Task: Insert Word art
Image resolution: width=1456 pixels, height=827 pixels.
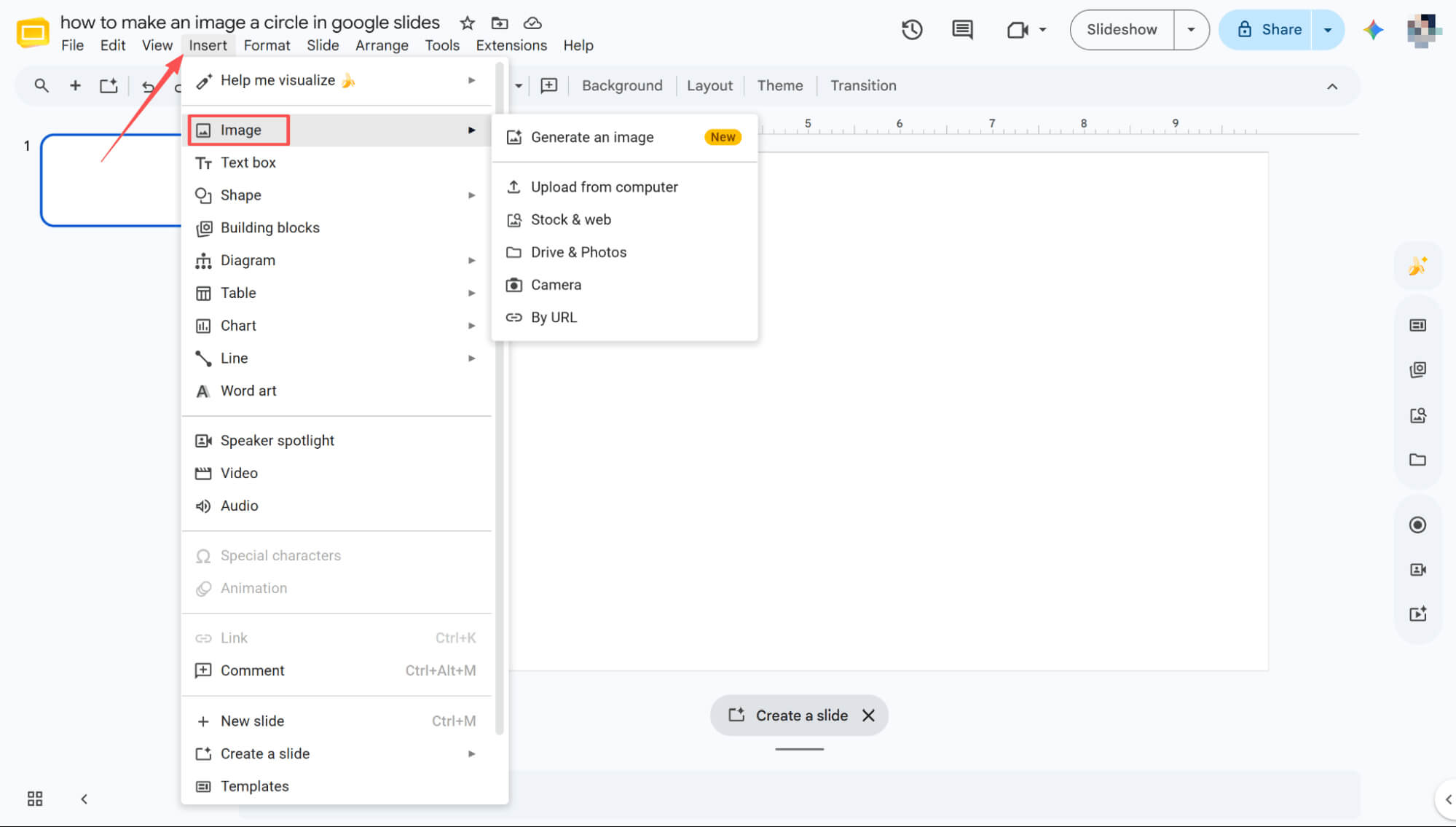Action: coord(338,391)
